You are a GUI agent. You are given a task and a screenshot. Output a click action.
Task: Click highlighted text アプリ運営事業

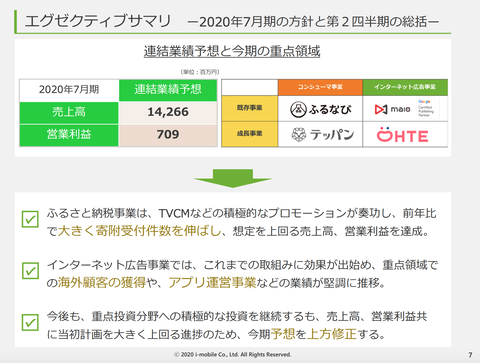click(212, 283)
